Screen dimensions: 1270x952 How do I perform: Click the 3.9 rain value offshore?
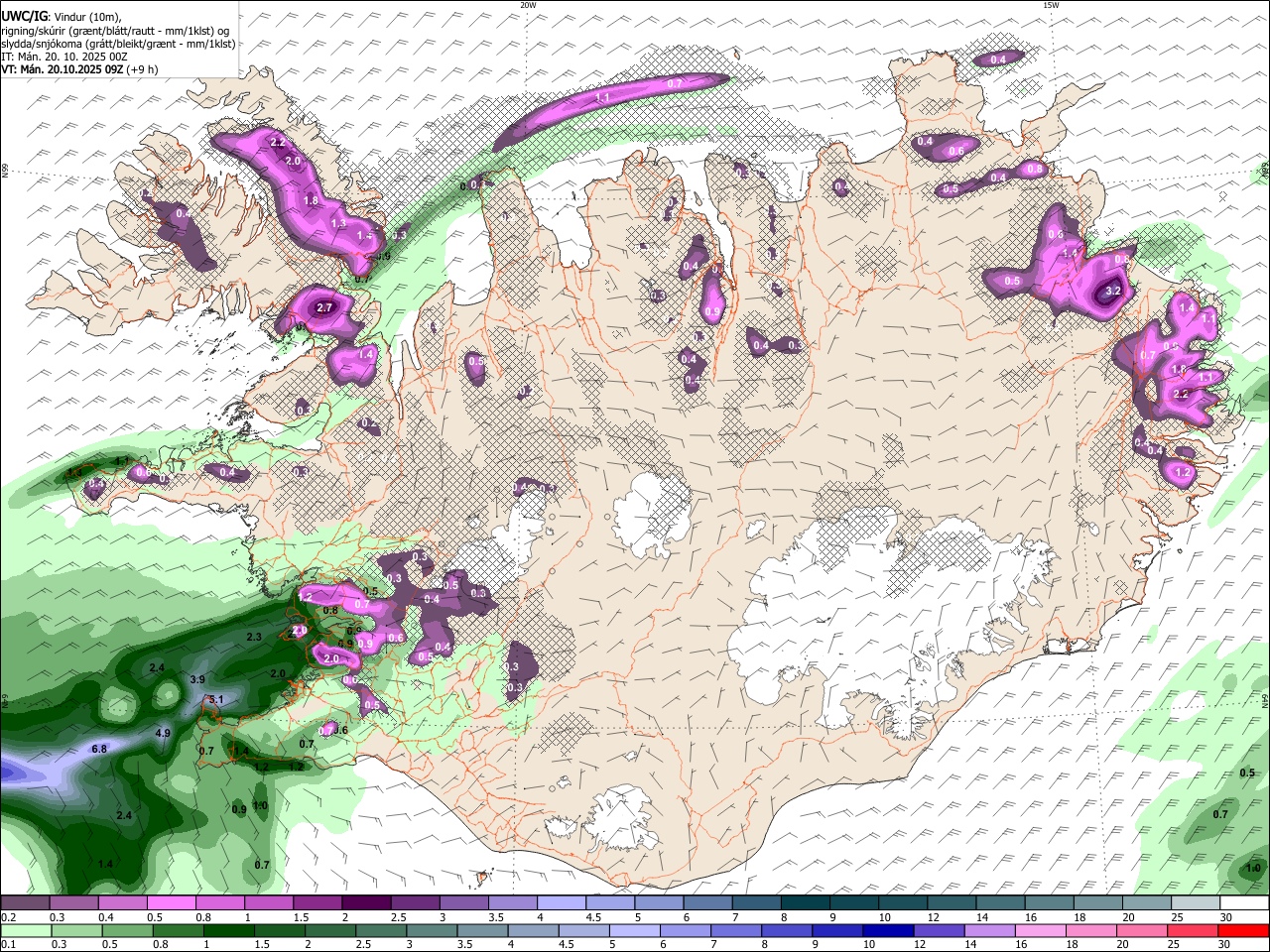pyautogui.click(x=197, y=679)
